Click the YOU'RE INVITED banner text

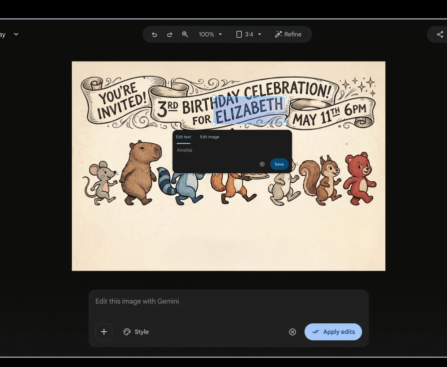click(121, 100)
